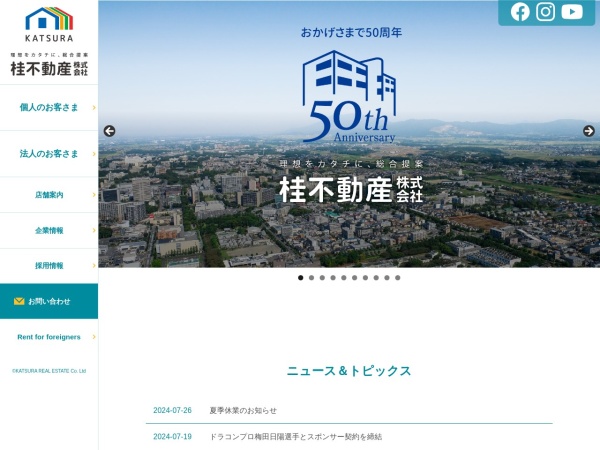Go to 企業情報 menu item
This screenshot has width=600, height=450.
tap(49, 230)
